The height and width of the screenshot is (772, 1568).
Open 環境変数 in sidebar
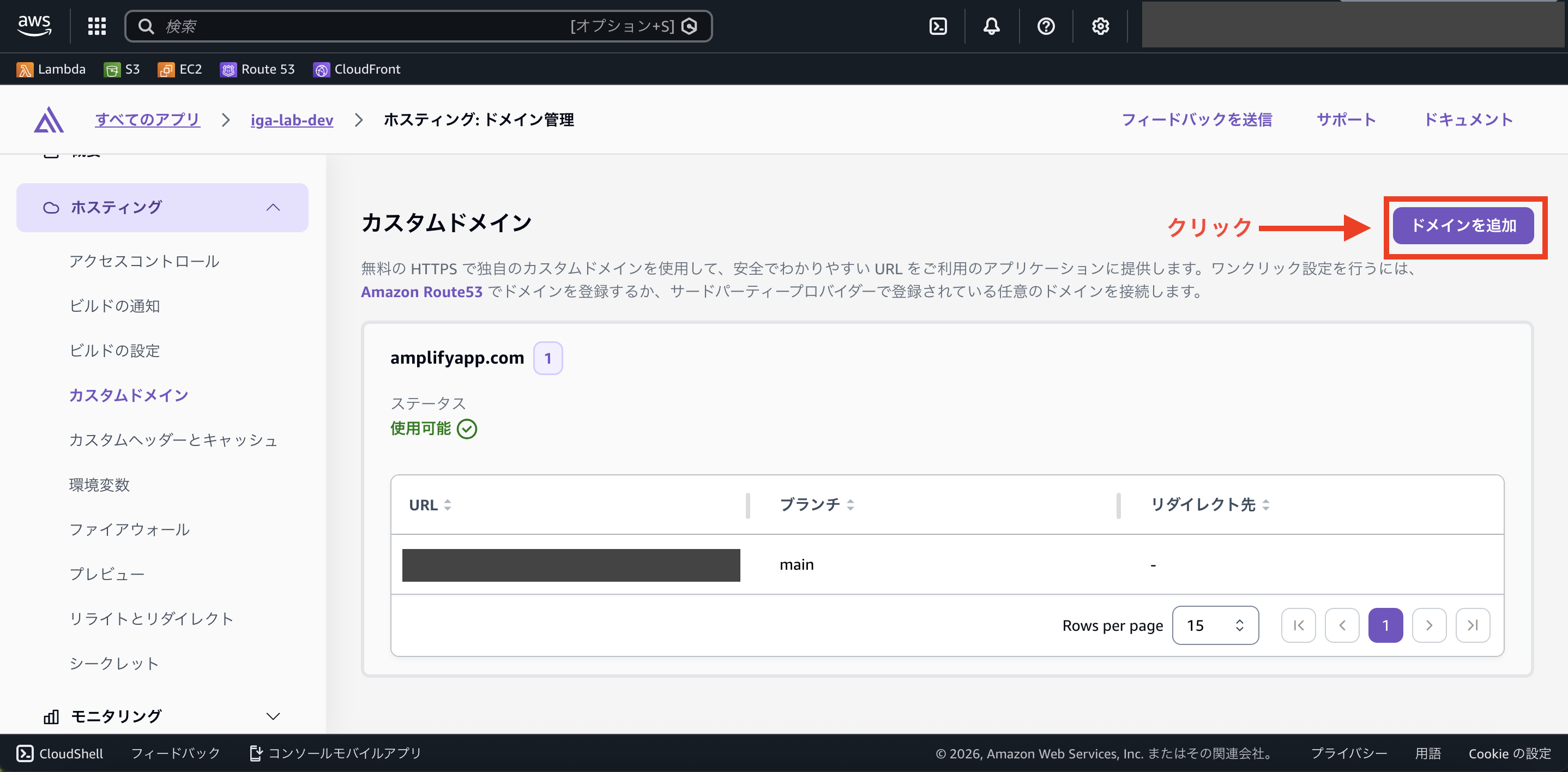[x=99, y=485]
